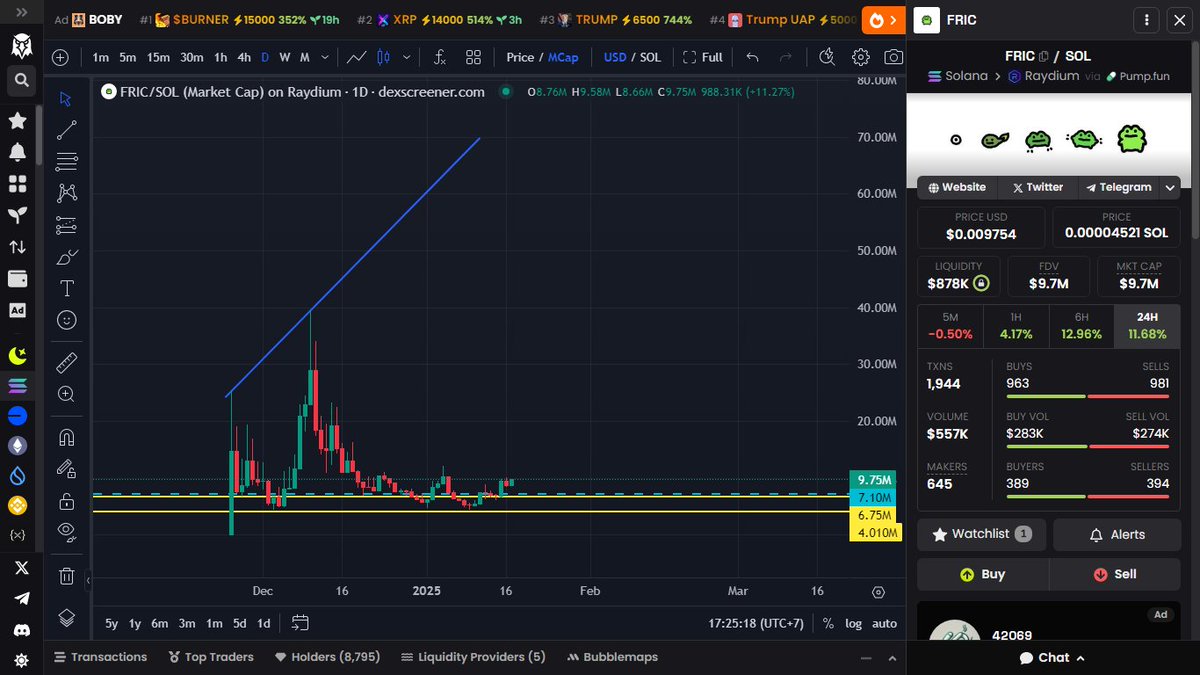Screen dimensions: 1200x675
Task: Select the 24H stats tab
Action: (1147, 326)
